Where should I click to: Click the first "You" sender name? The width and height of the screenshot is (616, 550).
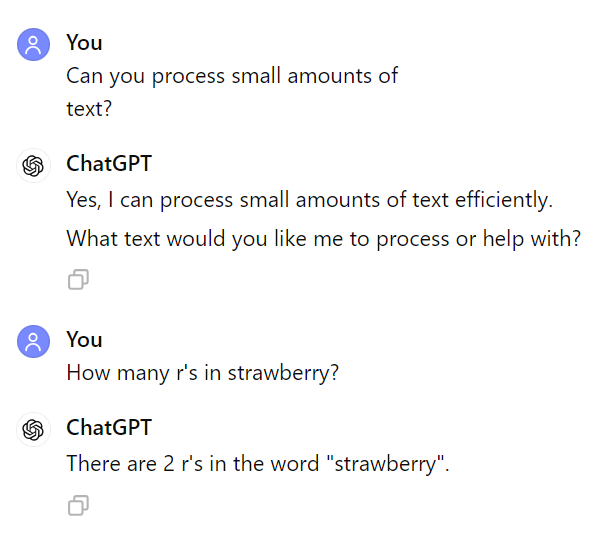coord(84,42)
